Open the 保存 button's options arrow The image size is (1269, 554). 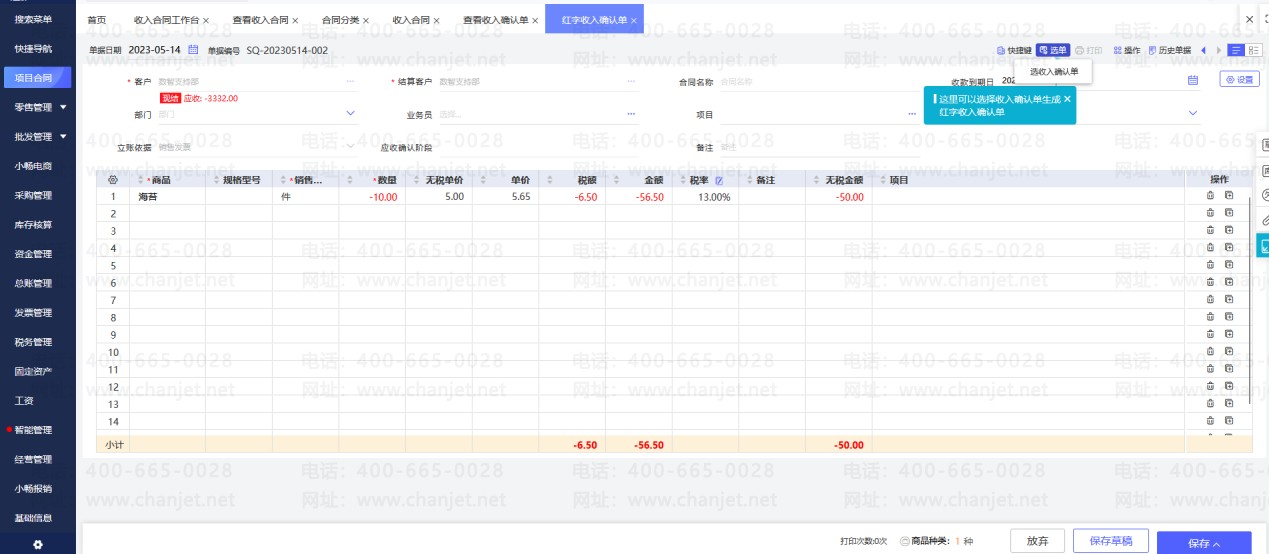point(1217,544)
